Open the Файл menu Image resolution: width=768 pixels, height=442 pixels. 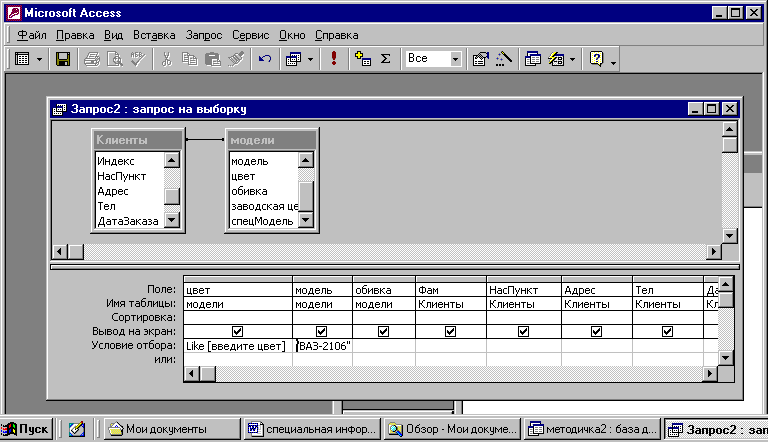click(32, 35)
